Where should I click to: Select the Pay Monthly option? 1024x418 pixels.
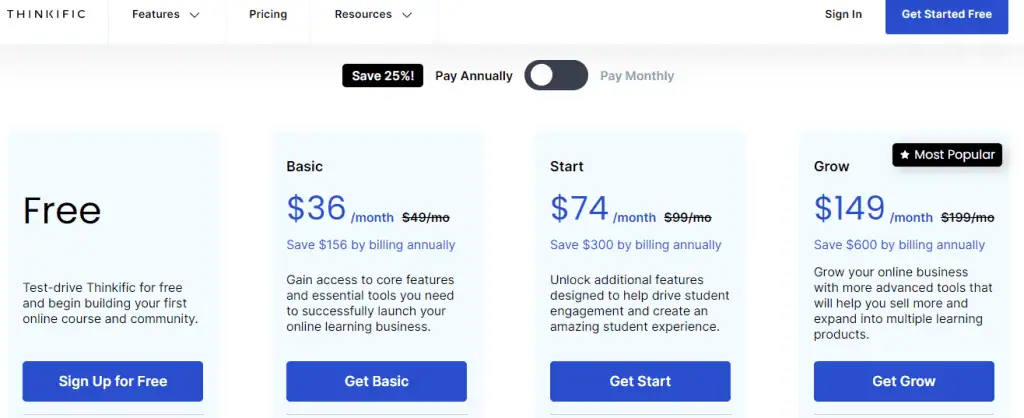[637, 76]
